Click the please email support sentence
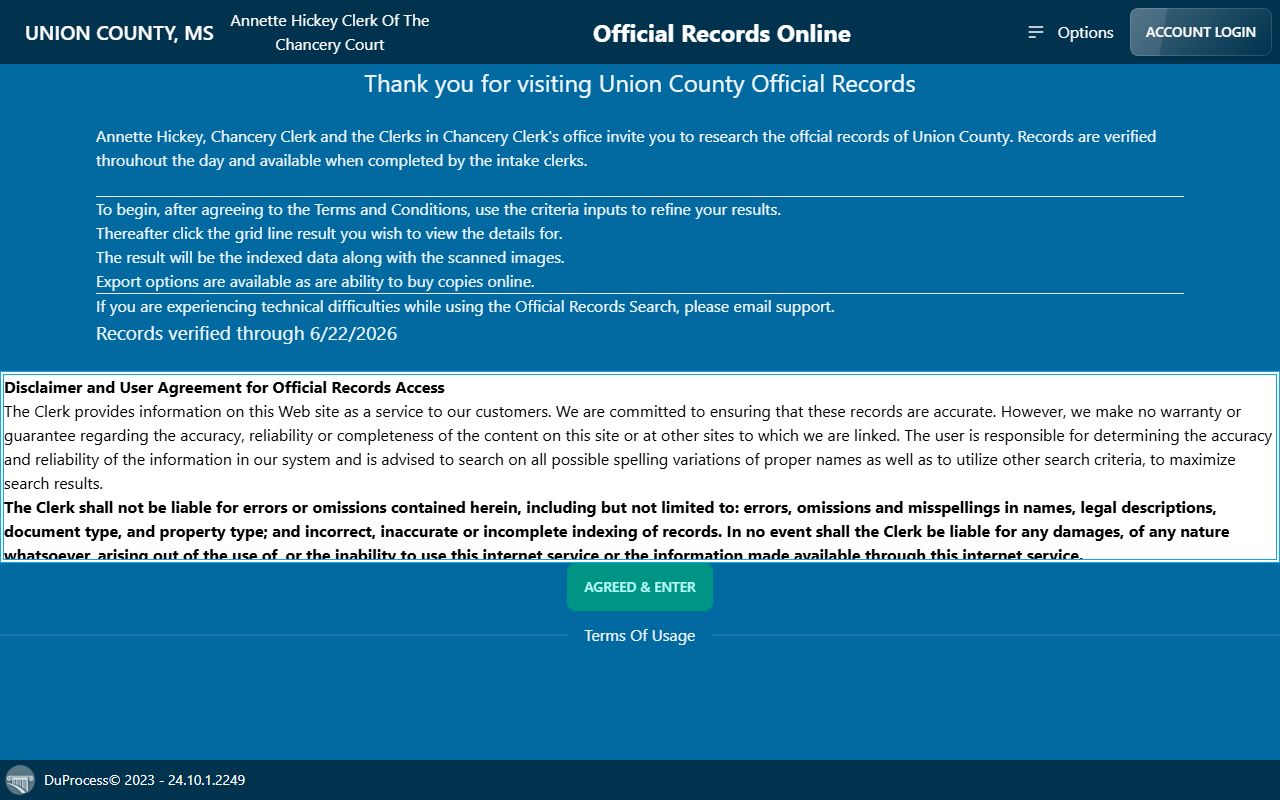The height and width of the screenshot is (800, 1280). [465, 306]
